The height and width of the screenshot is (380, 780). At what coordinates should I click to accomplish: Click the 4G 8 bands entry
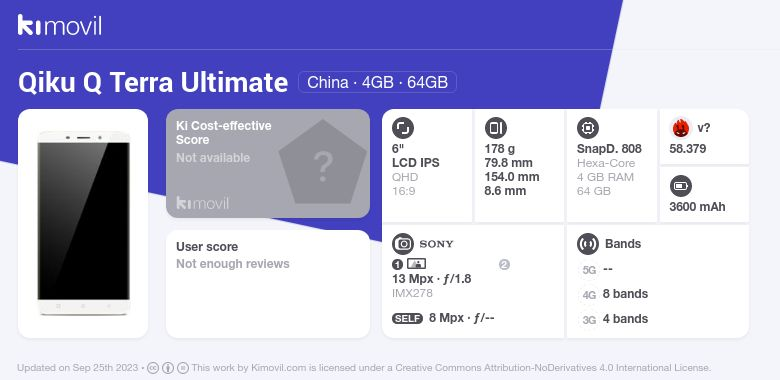point(614,294)
